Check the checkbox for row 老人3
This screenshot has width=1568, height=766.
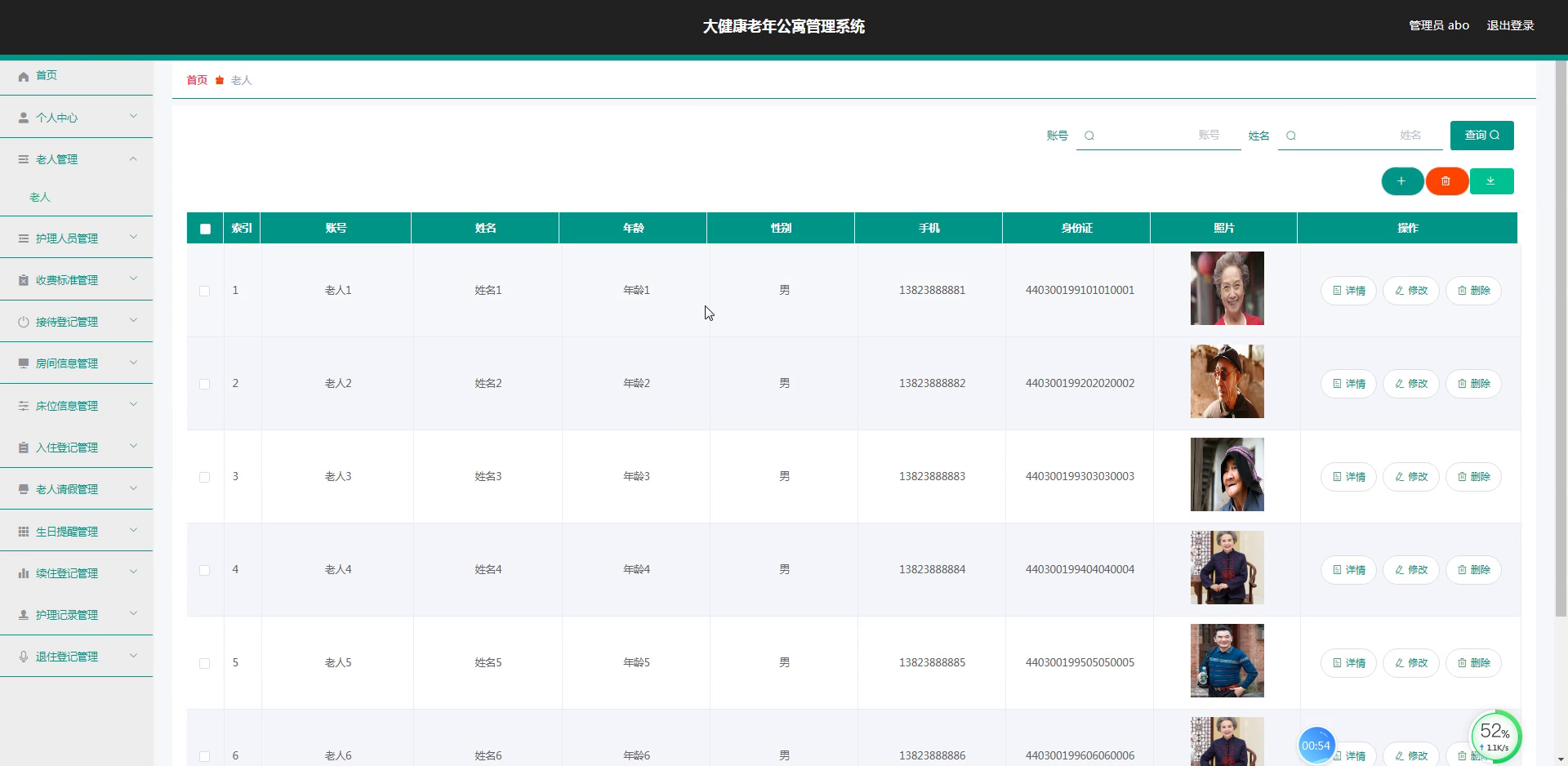coord(205,477)
